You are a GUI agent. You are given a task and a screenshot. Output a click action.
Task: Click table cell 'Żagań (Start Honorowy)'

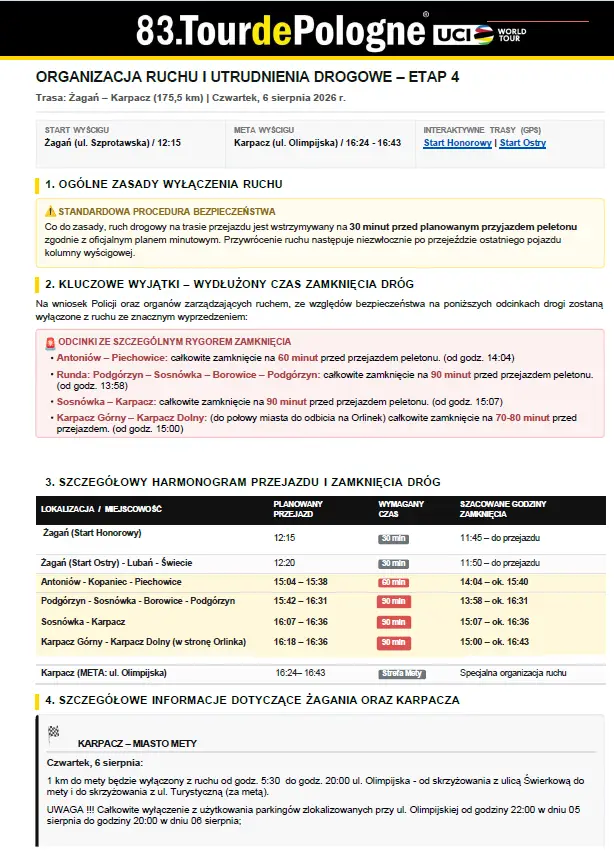coord(92,532)
